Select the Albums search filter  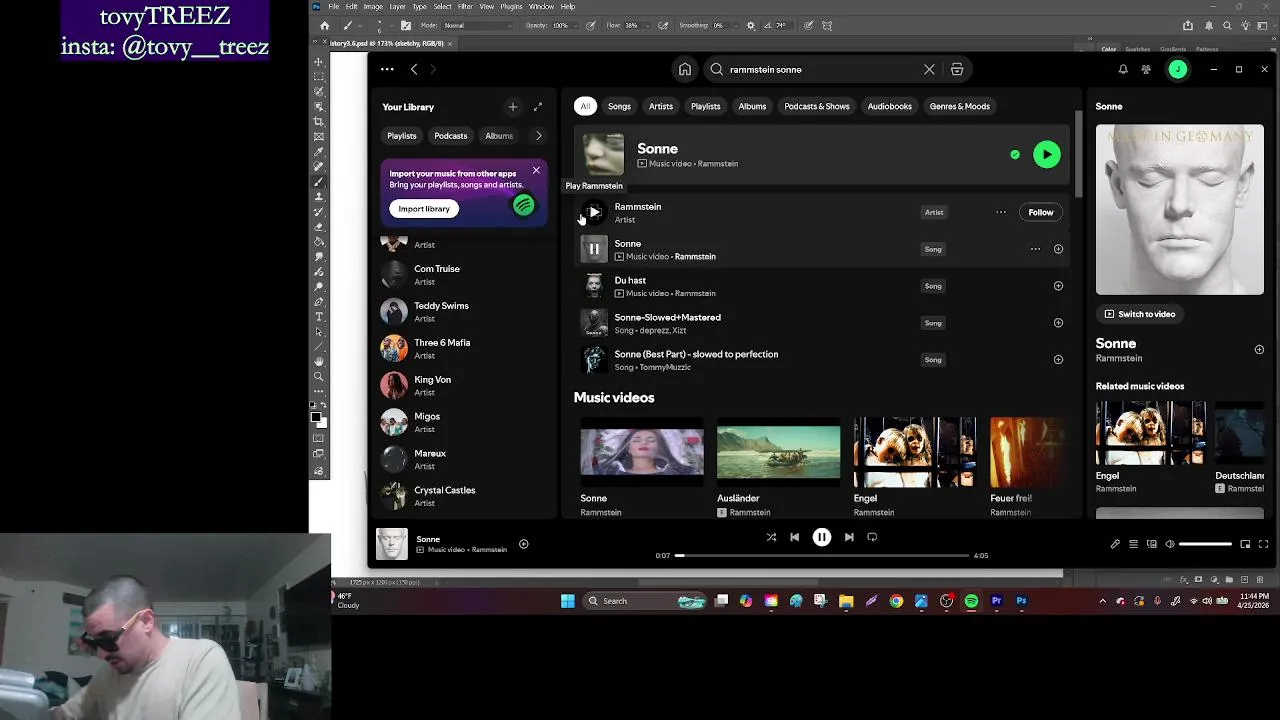[752, 106]
